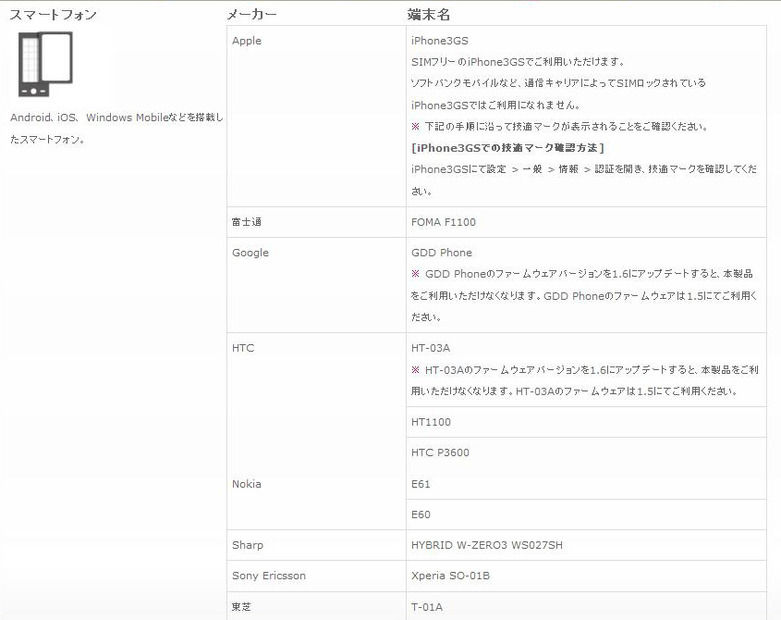Click the GDD Phone device name

(441, 253)
